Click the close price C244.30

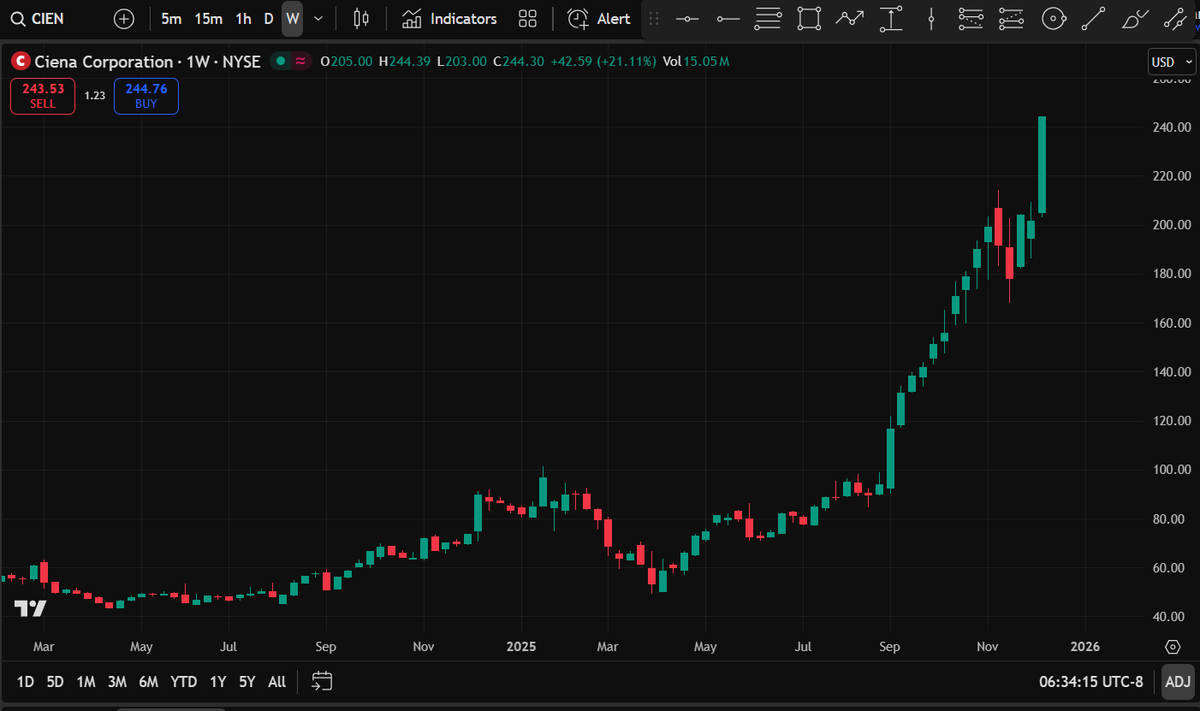coord(518,62)
